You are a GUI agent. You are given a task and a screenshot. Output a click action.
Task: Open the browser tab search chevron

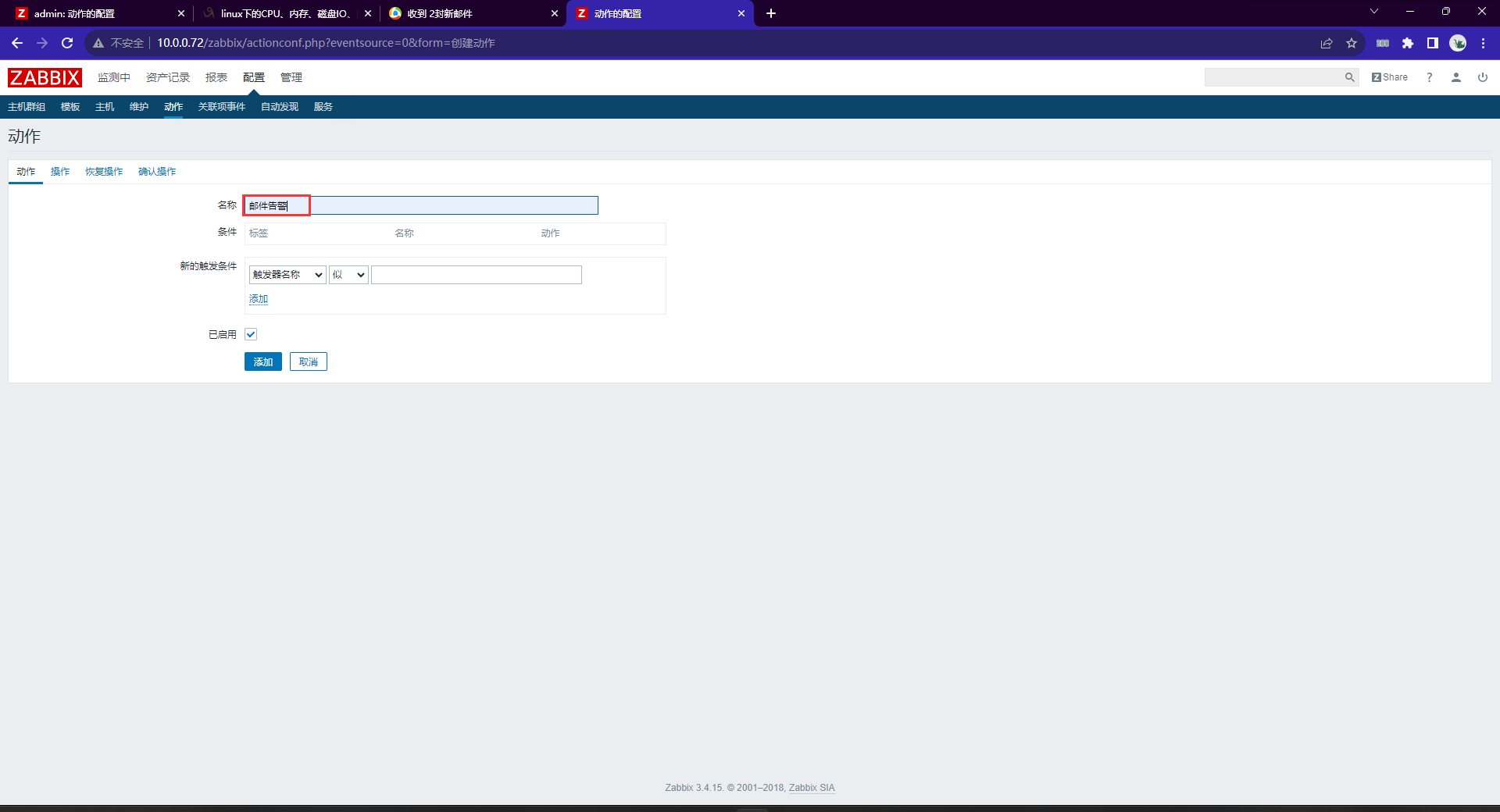pos(1374,12)
